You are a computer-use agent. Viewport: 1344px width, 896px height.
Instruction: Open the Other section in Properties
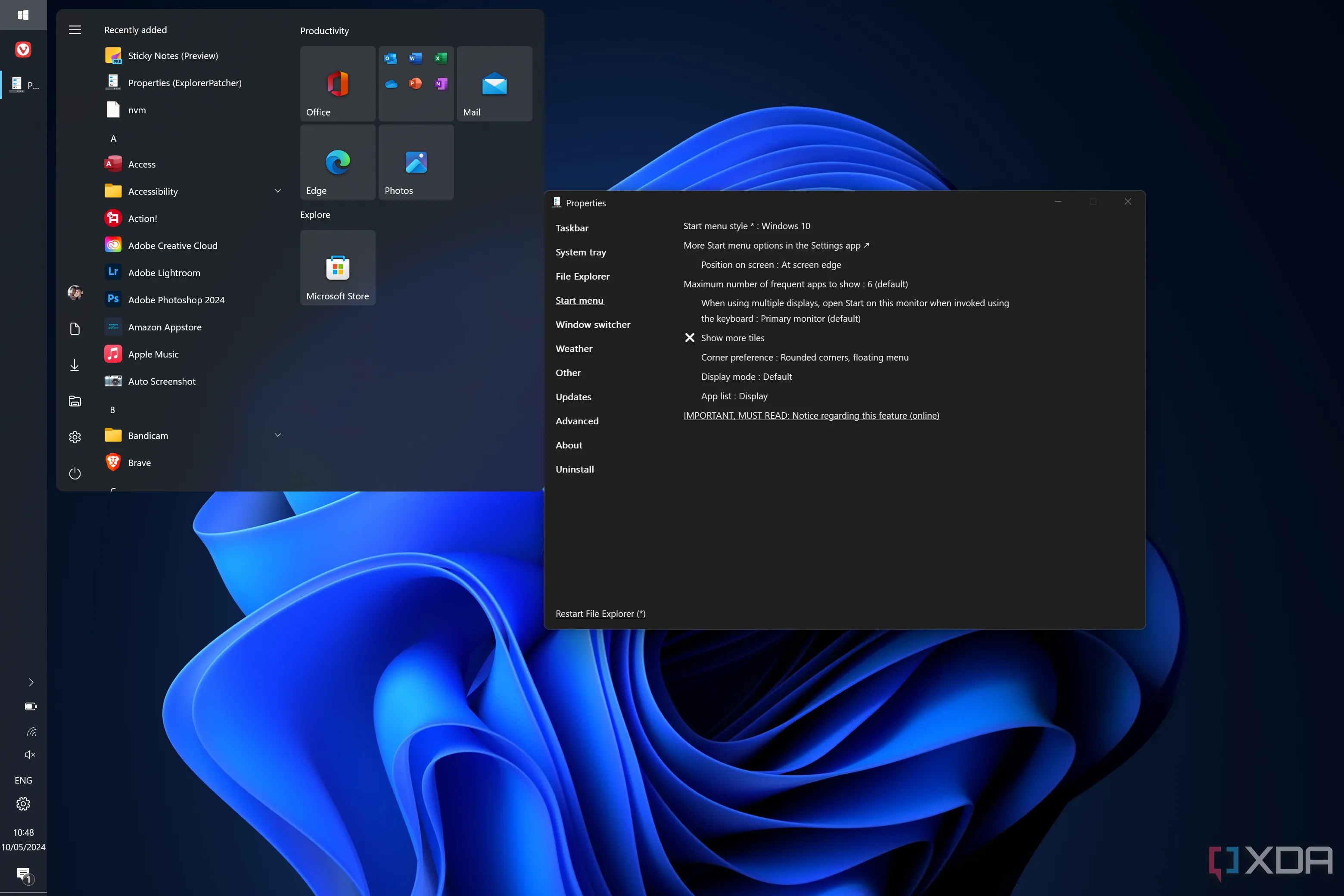click(568, 373)
